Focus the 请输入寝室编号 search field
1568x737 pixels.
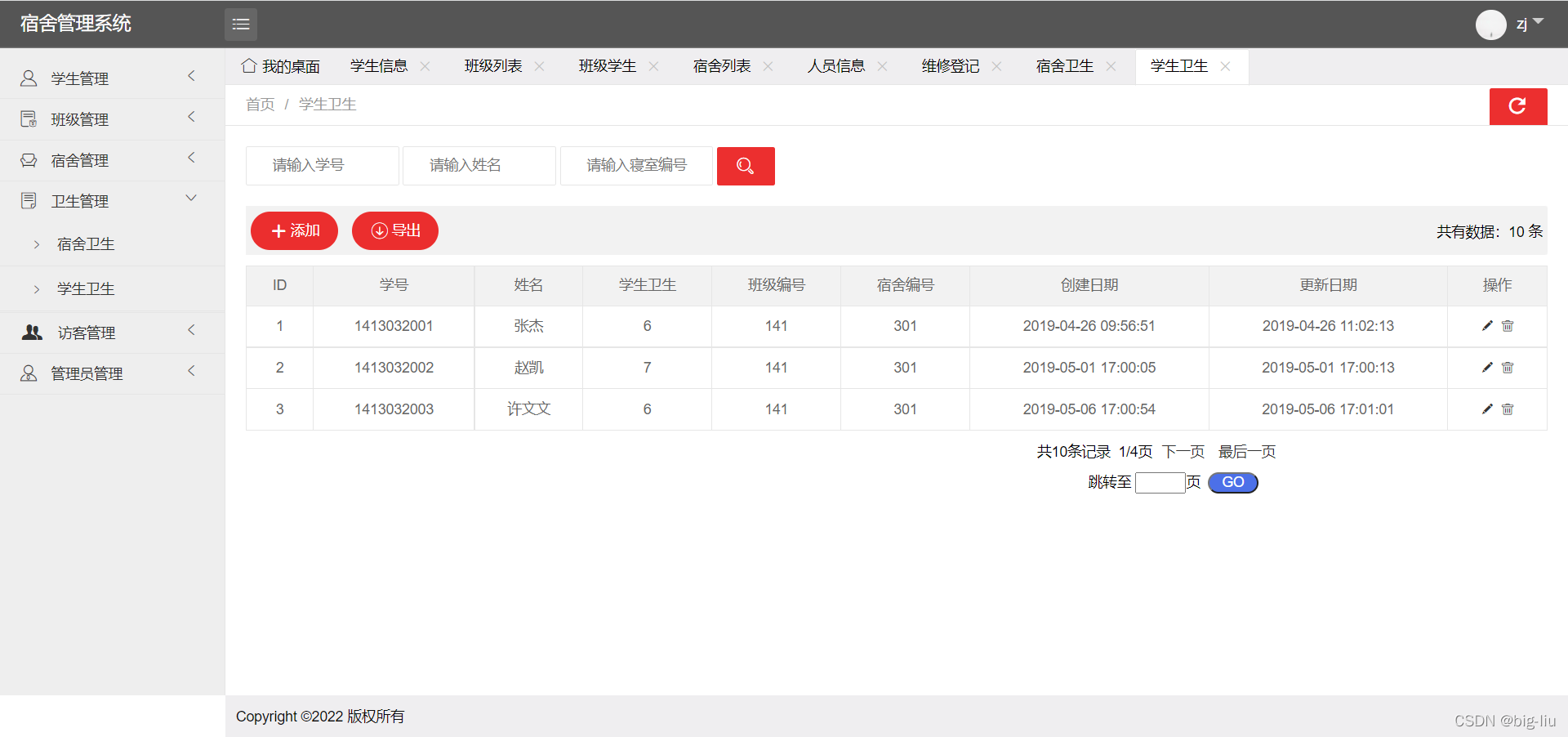click(x=637, y=166)
